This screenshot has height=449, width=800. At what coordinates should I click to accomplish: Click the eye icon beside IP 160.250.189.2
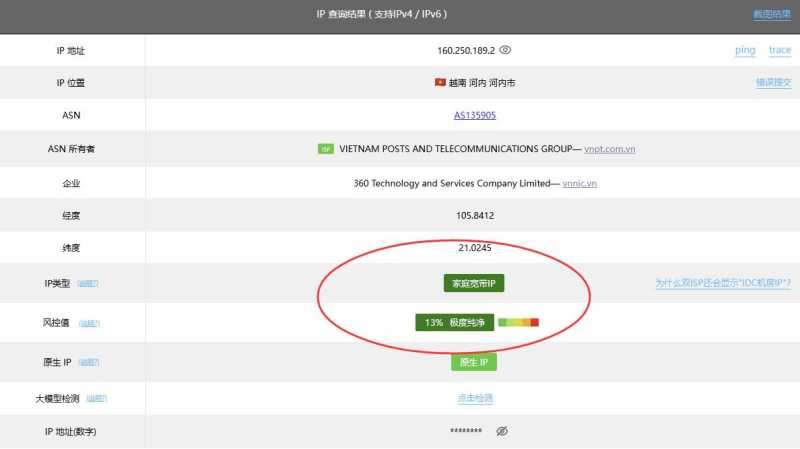coord(506,50)
